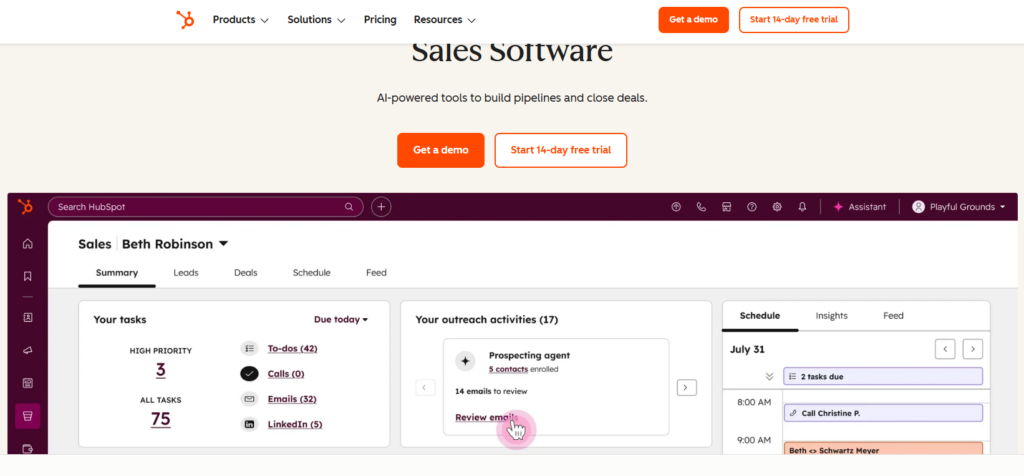1024x476 pixels.
Task: Click the LinkedIn icon in Your tasks
Action: pyautogui.click(x=249, y=424)
